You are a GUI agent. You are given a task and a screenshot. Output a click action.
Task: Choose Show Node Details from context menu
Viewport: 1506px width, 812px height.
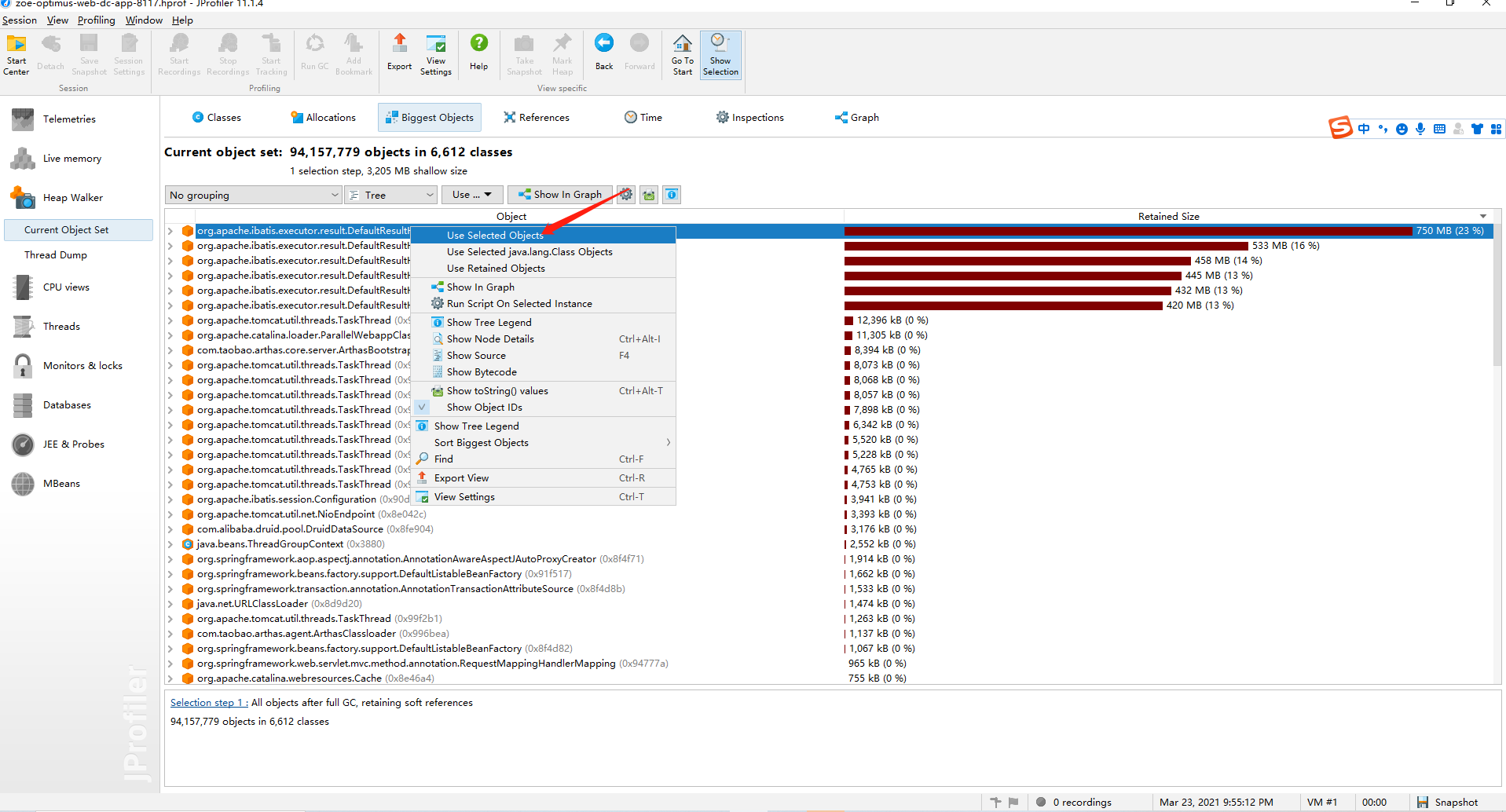[x=543, y=338]
